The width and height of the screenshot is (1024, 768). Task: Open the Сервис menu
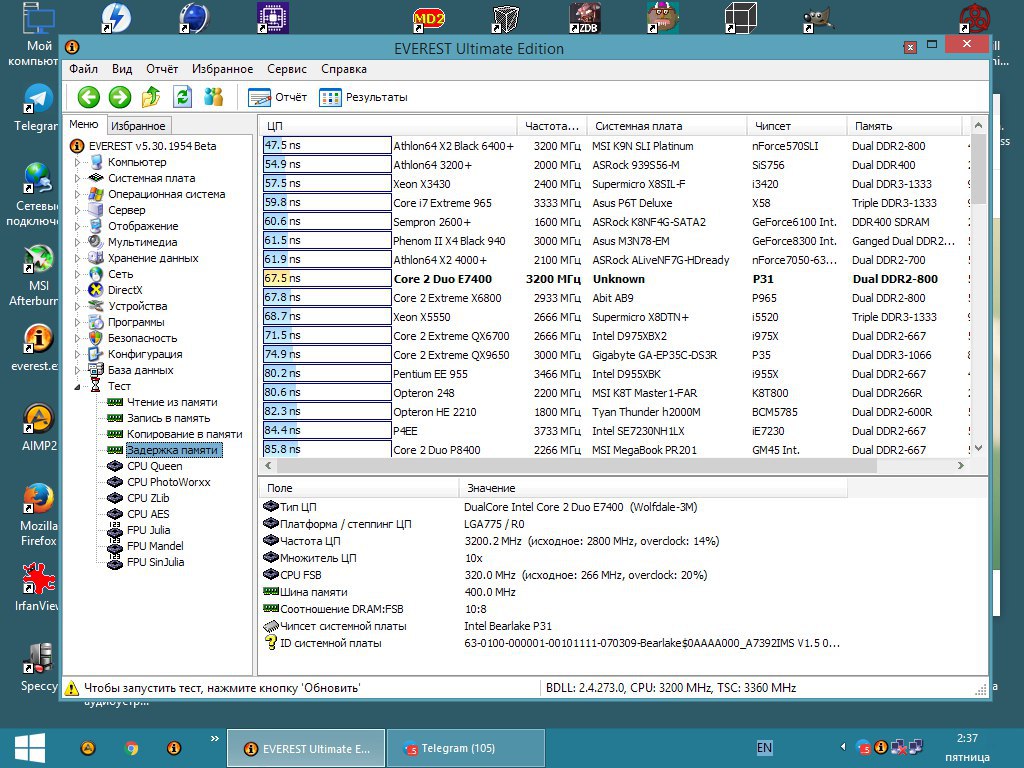click(287, 69)
